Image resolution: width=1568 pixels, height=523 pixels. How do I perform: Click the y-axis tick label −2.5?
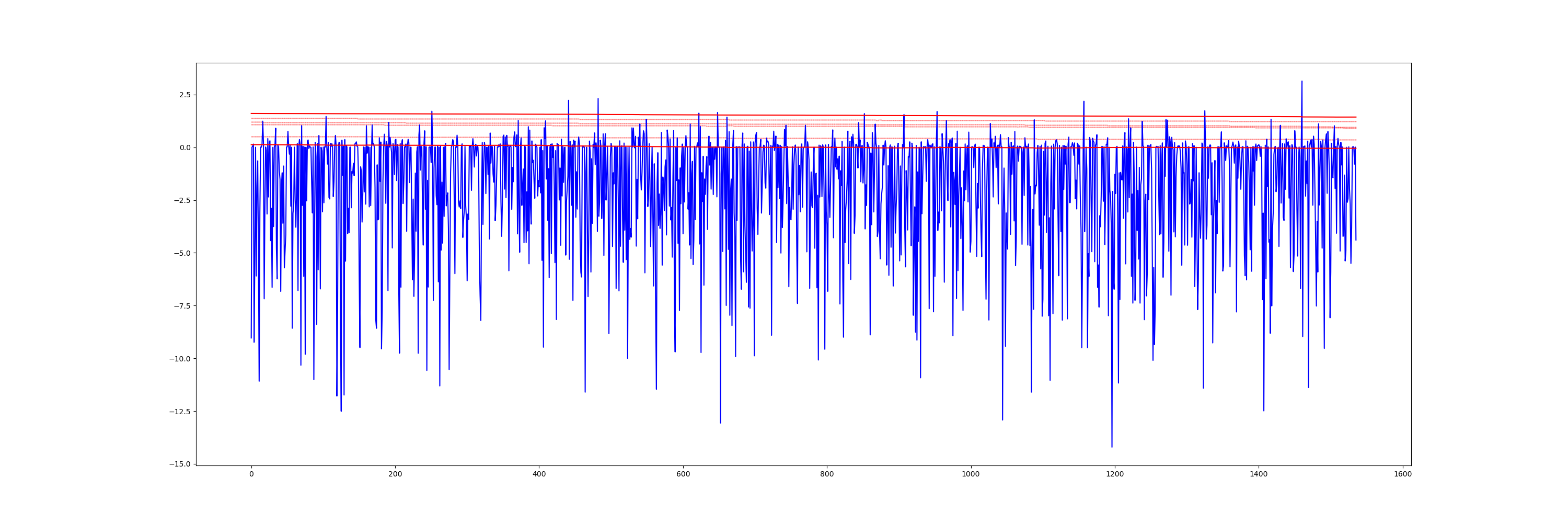[x=181, y=200]
